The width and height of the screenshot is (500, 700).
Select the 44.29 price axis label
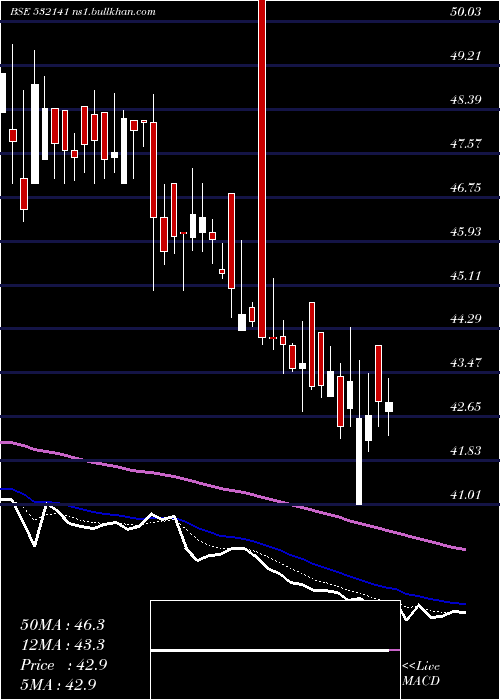(x=466, y=319)
